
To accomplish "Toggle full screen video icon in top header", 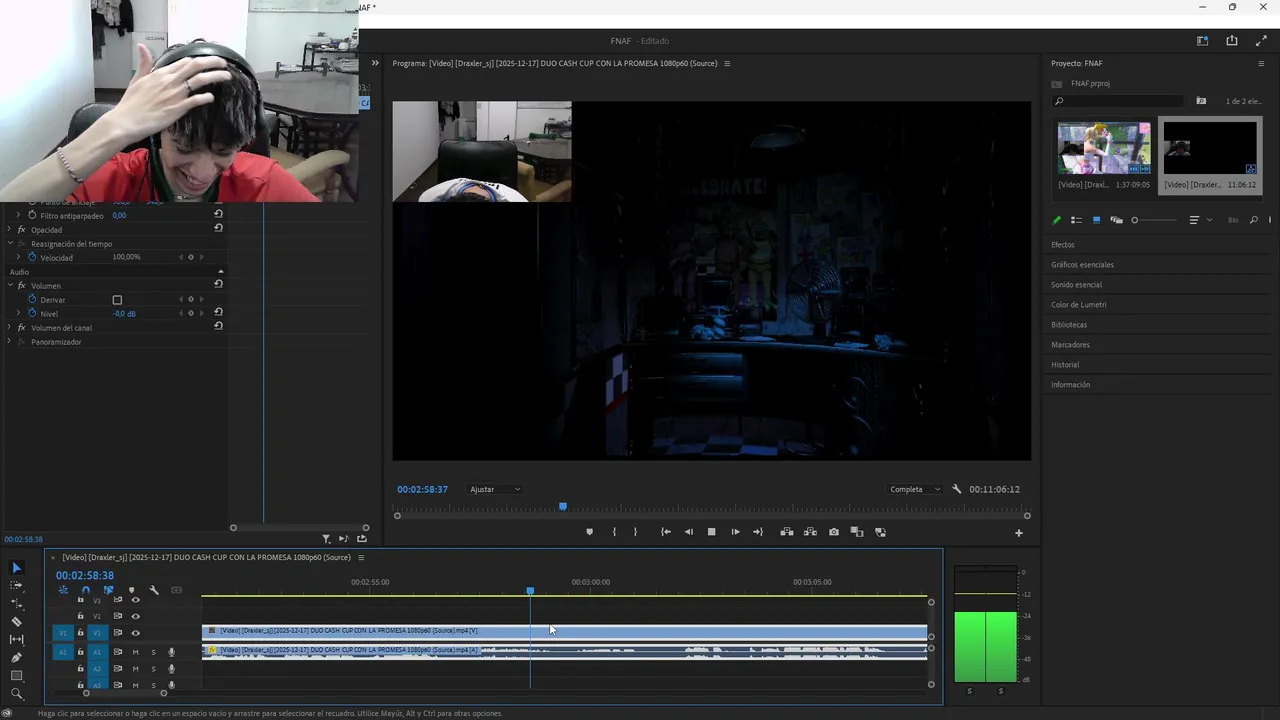I will click(1261, 41).
